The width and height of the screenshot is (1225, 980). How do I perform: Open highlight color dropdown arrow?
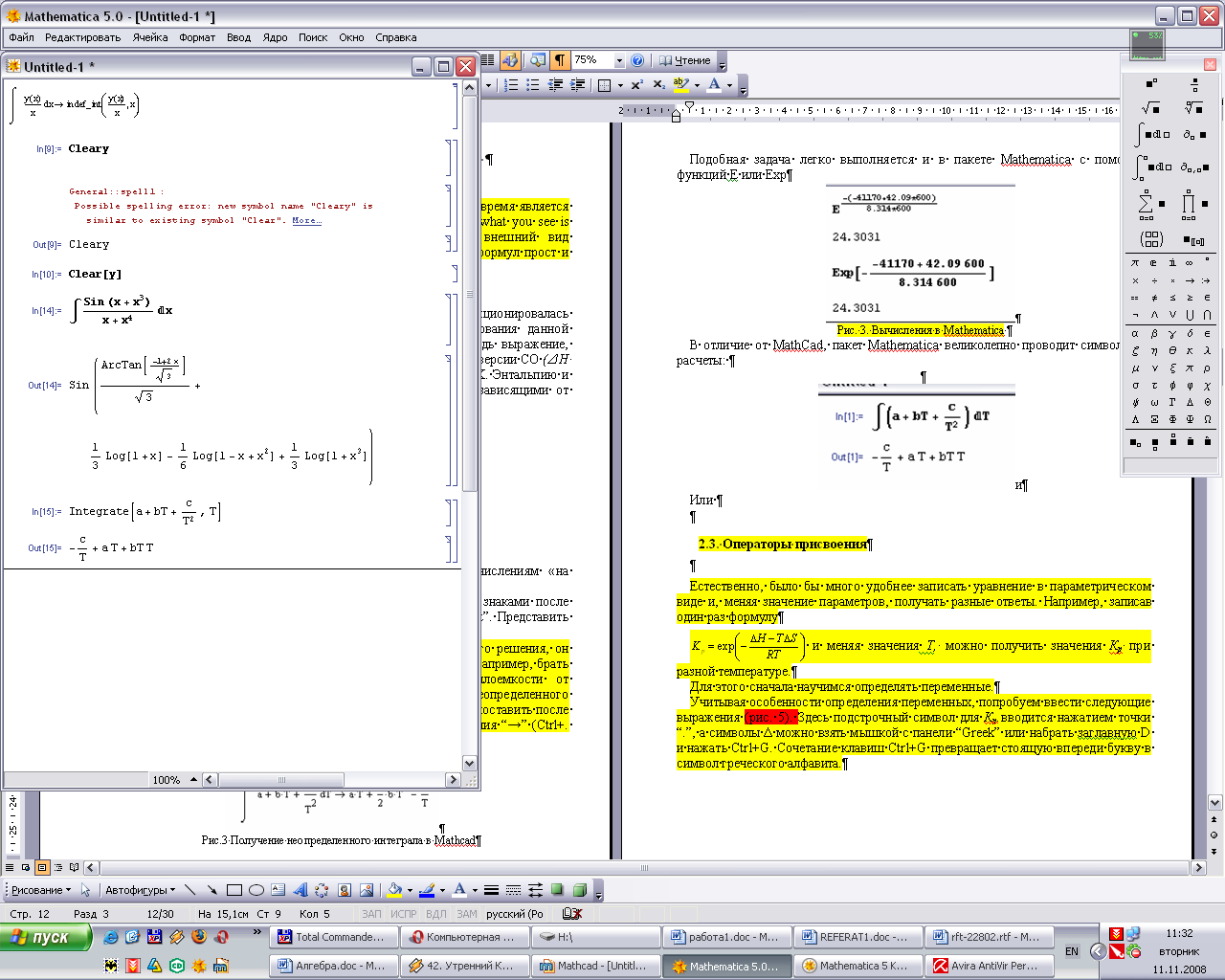coord(697,85)
